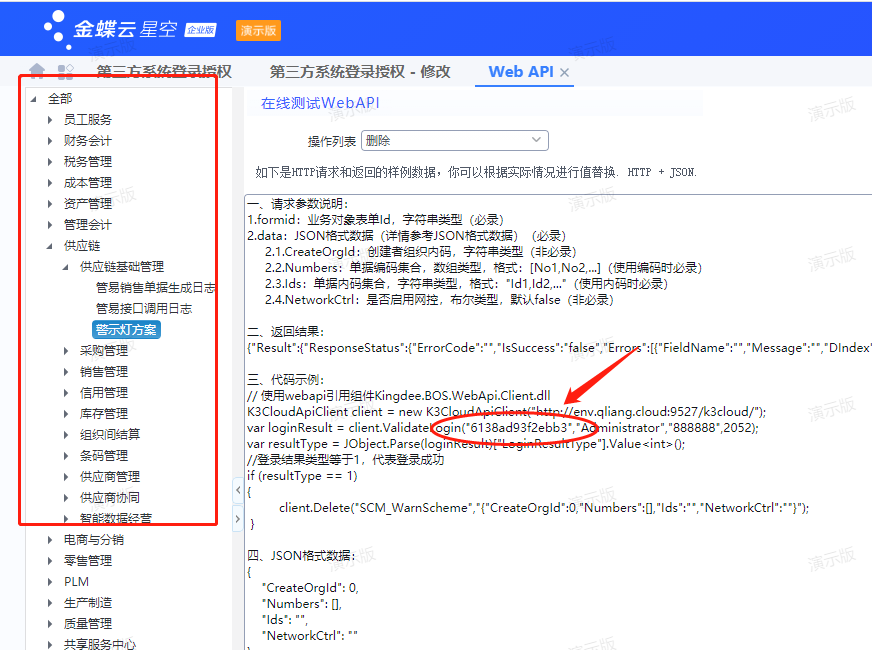The width and height of the screenshot is (872, 650).
Task: Select the 电商与分销 tree label
Action: pyautogui.click(x=93, y=540)
